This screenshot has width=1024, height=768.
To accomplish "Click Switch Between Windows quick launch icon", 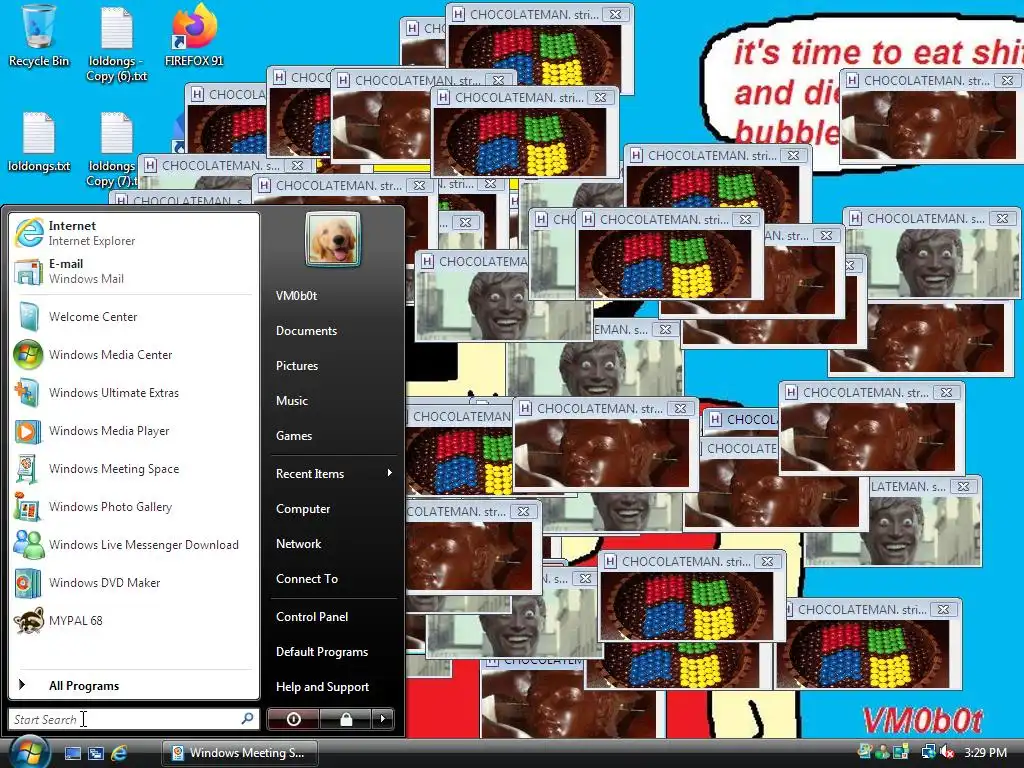I will pos(96,753).
